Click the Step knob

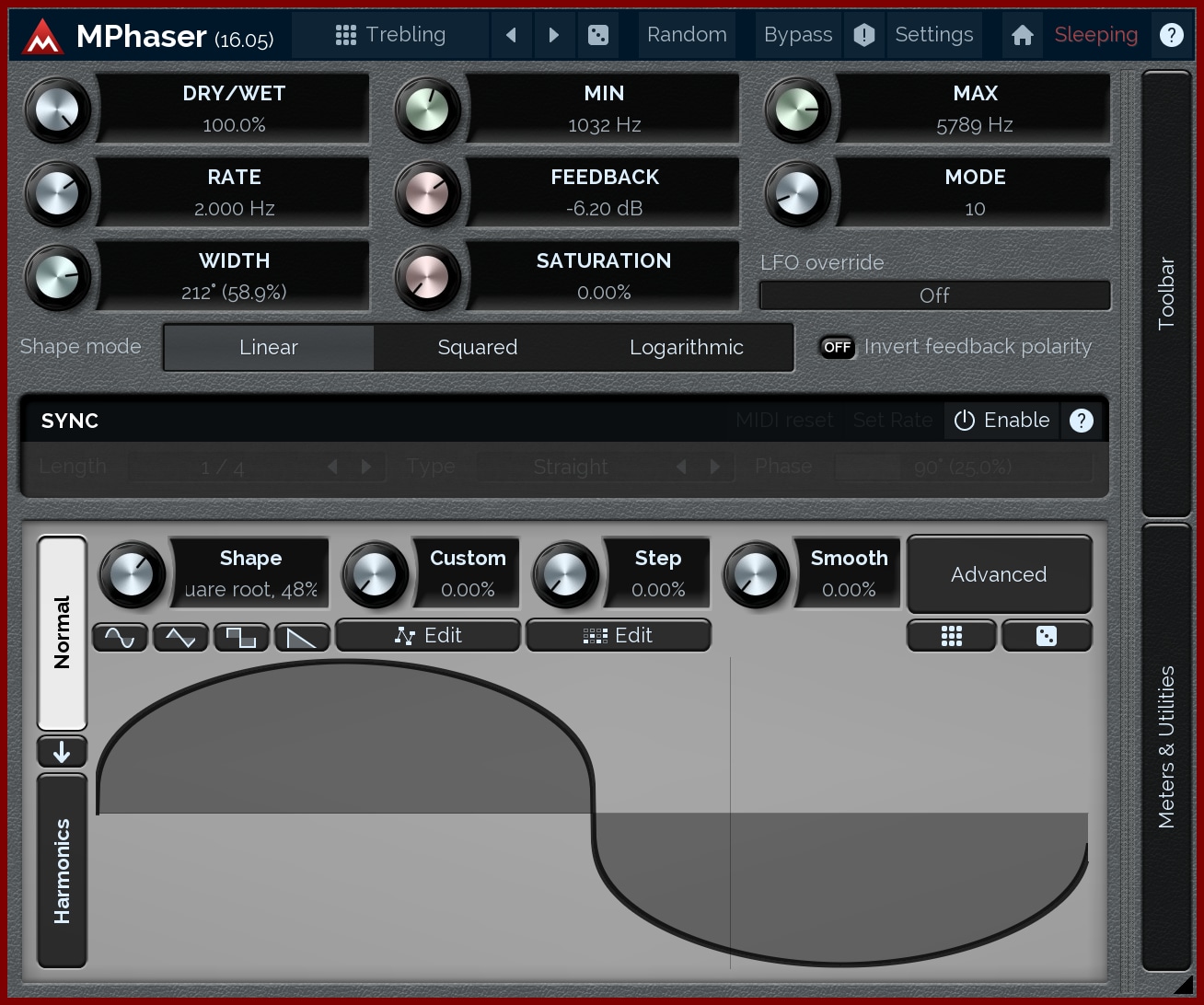(565, 574)
